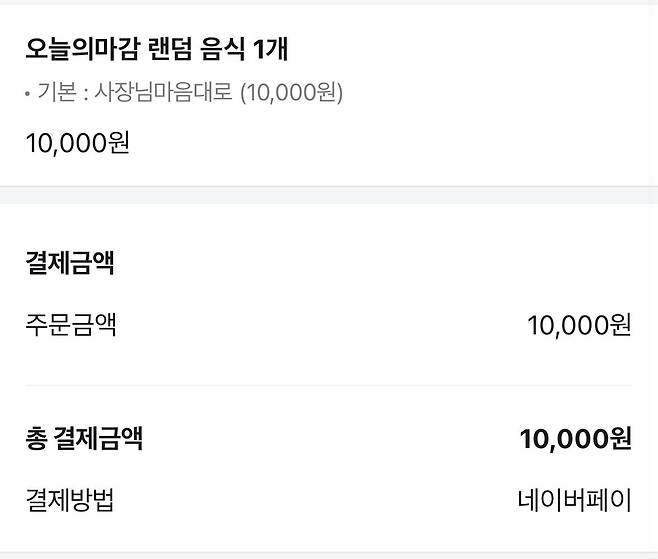
Task: Select the bold 총 결제금액 label
Action: 84,438
